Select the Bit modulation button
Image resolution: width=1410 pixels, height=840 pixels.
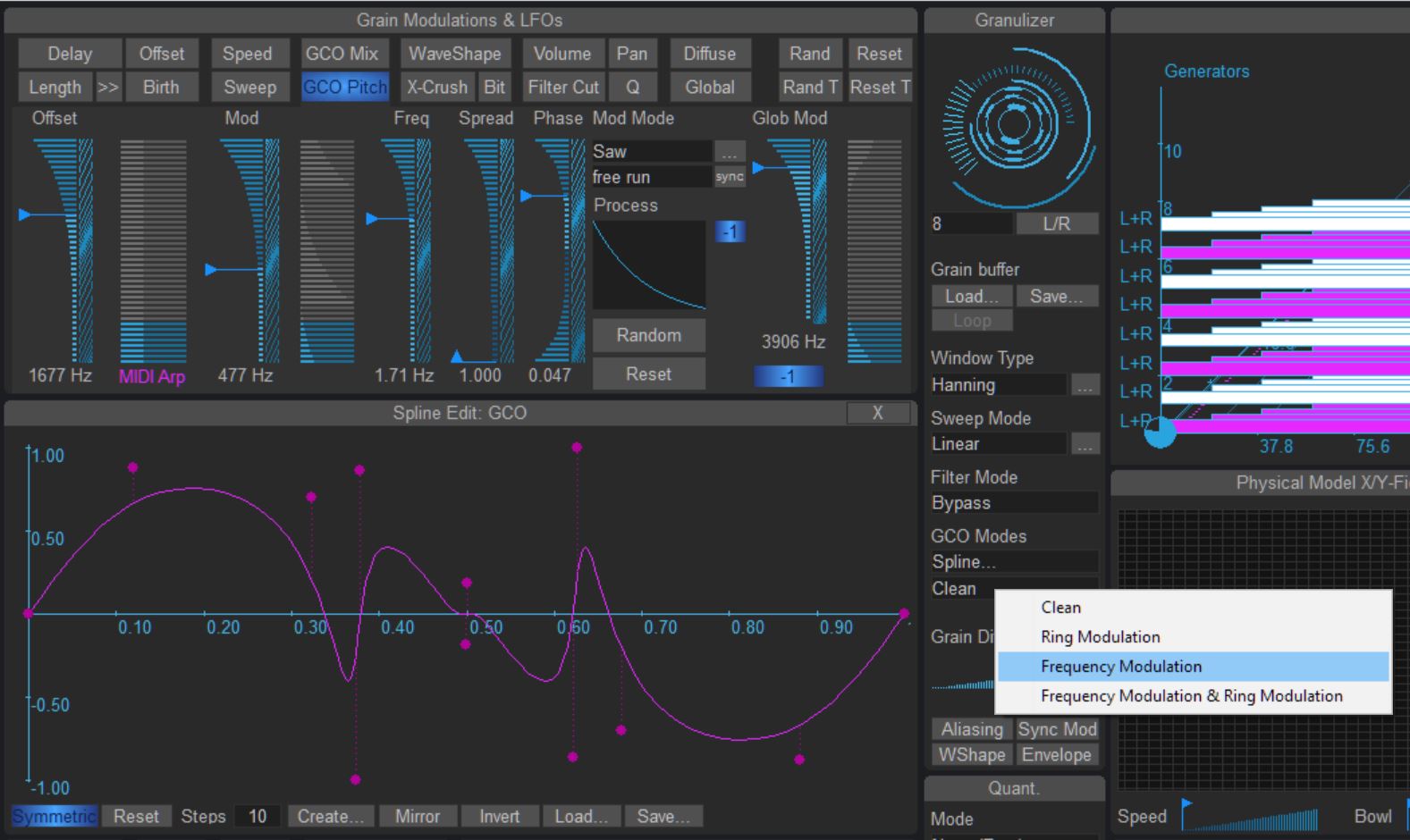pos(494,88)
